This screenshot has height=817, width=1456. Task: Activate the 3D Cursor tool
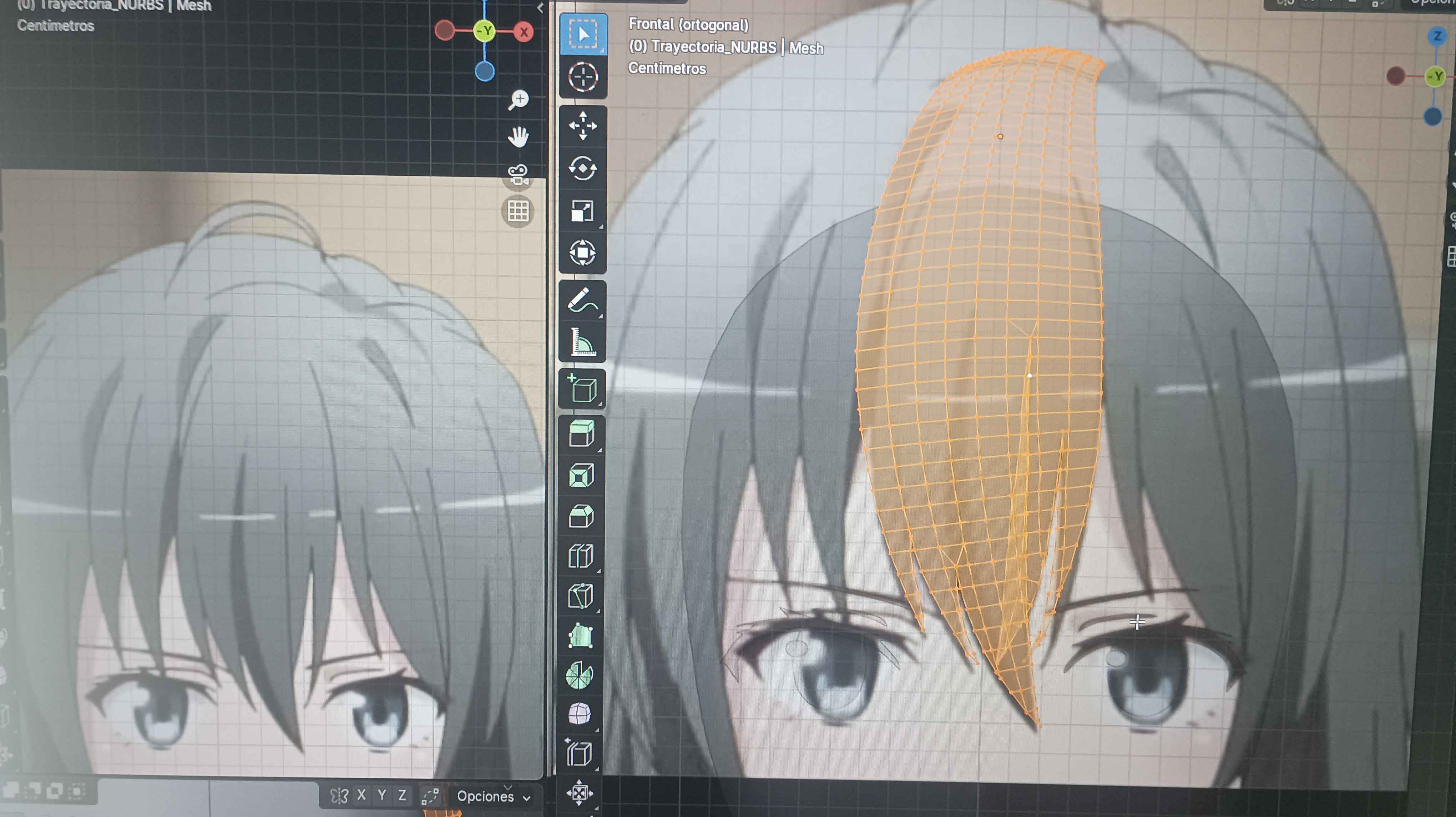click(x=583, y=77)
